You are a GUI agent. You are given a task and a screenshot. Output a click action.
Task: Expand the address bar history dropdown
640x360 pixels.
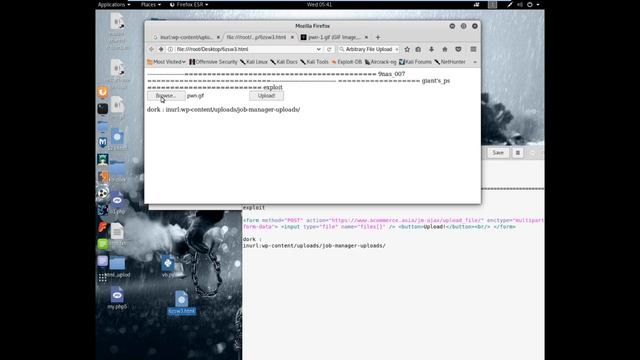(x=318, y=49)
